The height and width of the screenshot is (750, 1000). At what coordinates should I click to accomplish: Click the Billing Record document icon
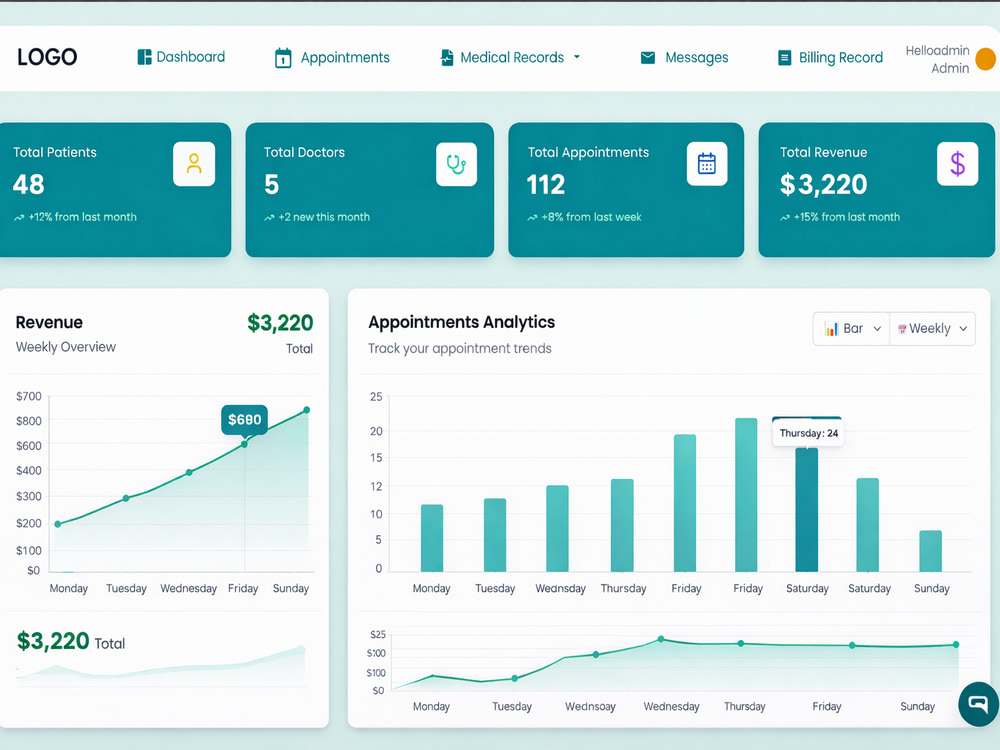[x=784, y=58]
